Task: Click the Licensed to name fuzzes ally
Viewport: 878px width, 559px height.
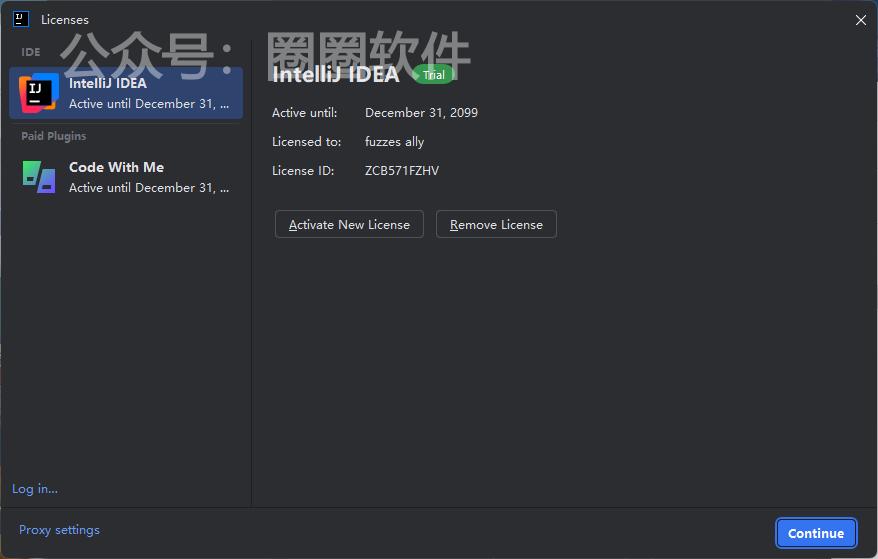Action: 394,142
